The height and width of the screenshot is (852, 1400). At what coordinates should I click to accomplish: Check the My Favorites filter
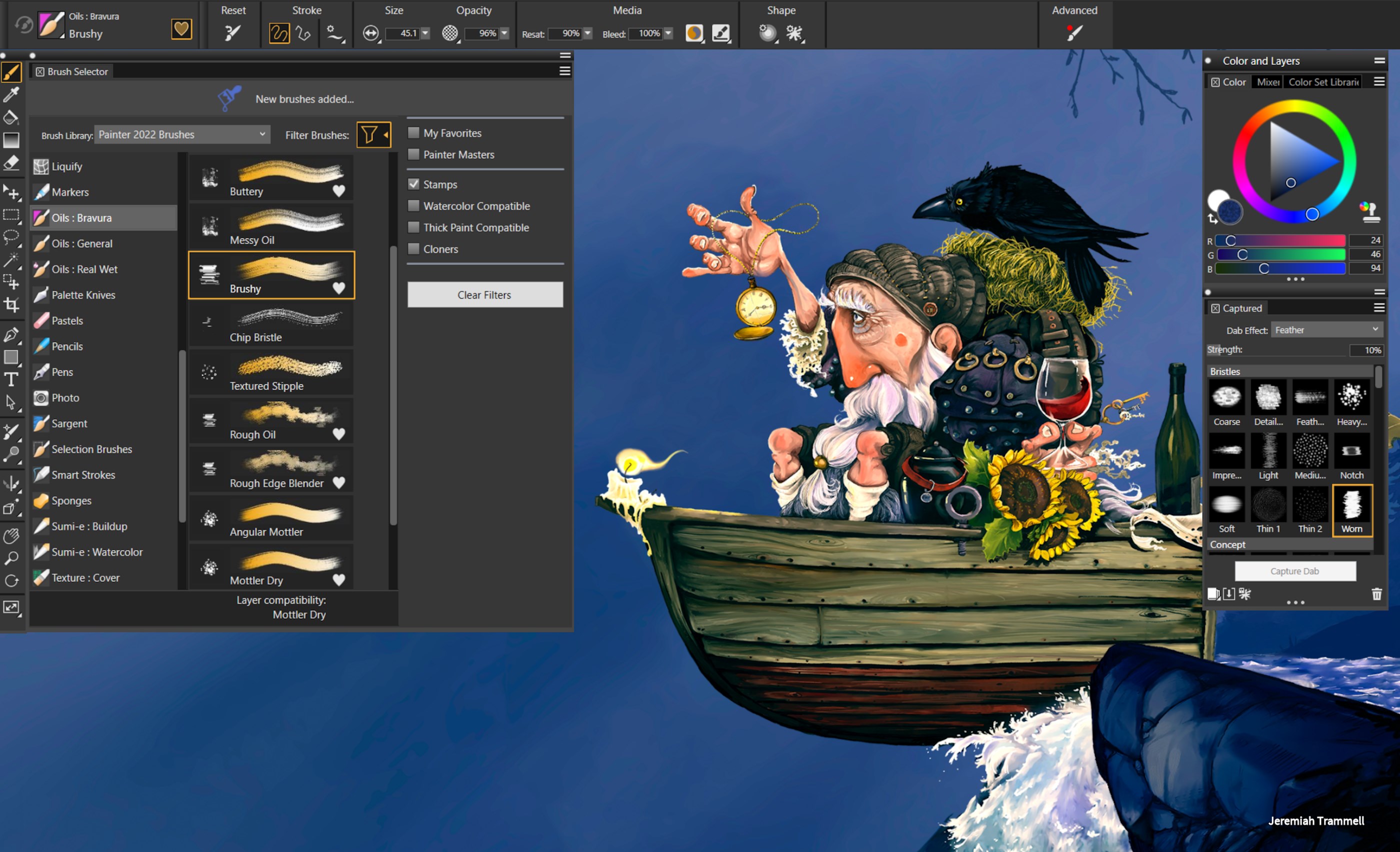click(x=413, y=133)
